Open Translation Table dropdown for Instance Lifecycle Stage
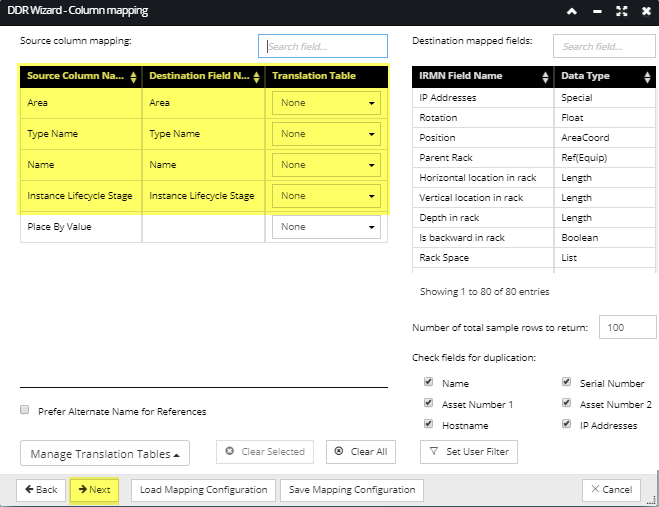The height and width of the screenshot is (507, 659). (326, 196)
